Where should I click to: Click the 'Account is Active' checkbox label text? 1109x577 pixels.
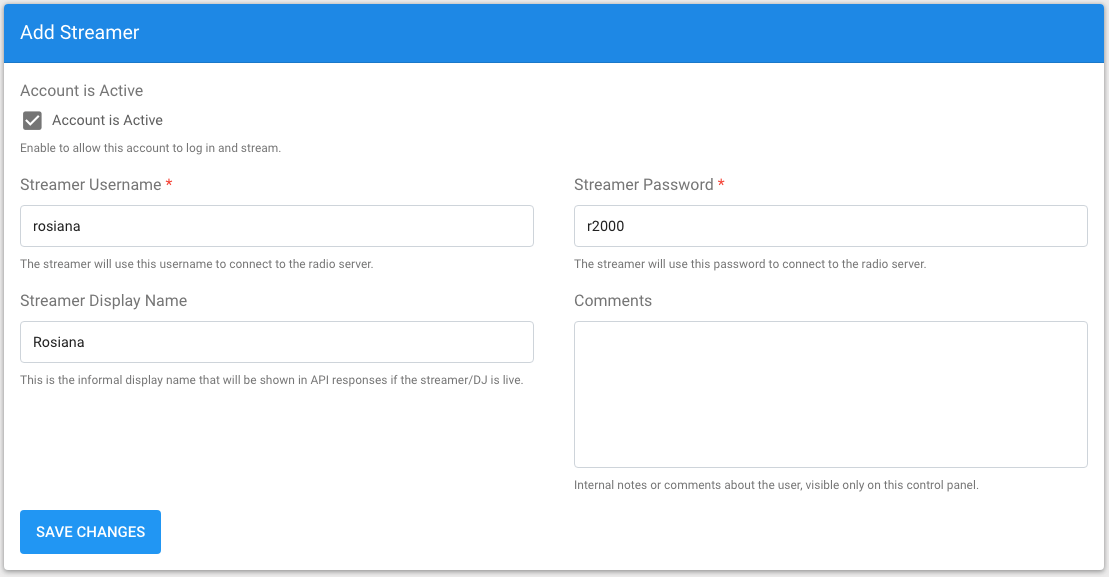point(107,120)
